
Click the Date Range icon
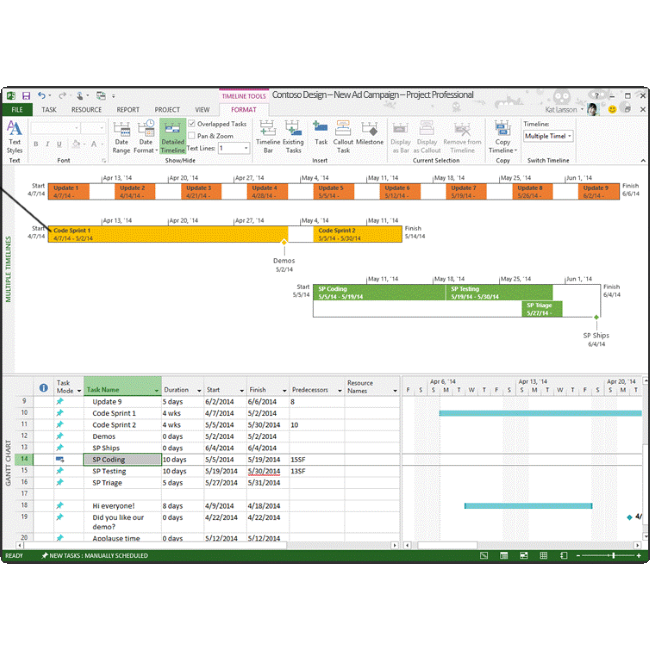[121, 137]
